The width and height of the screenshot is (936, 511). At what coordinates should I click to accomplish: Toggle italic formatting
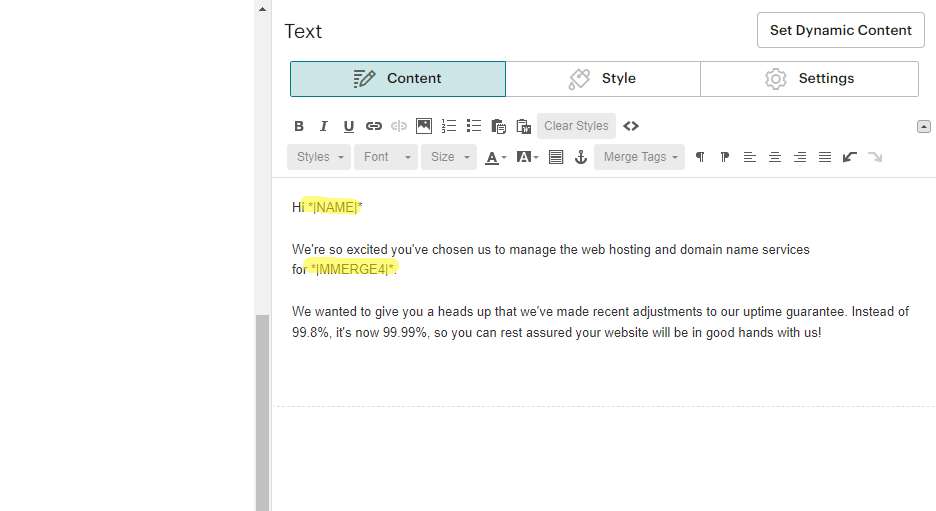click(x=324, y=126)
